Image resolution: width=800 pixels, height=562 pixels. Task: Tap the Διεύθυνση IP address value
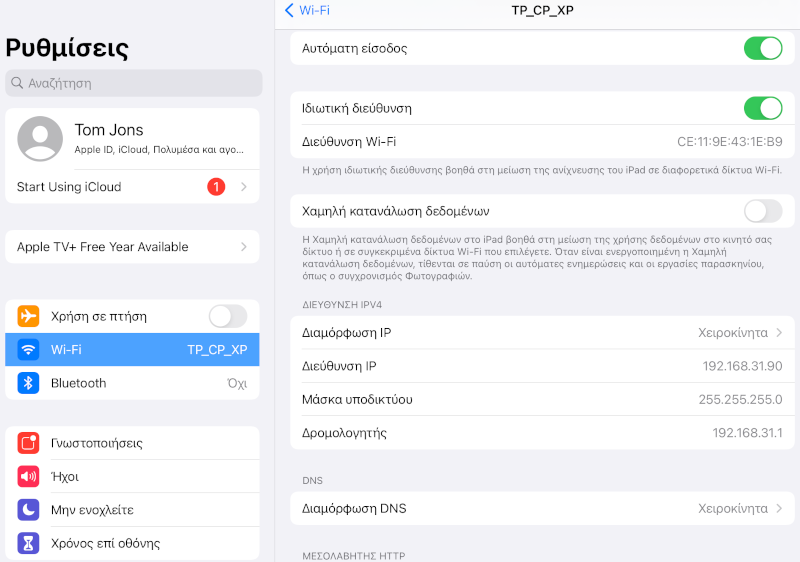coord(742,366)
